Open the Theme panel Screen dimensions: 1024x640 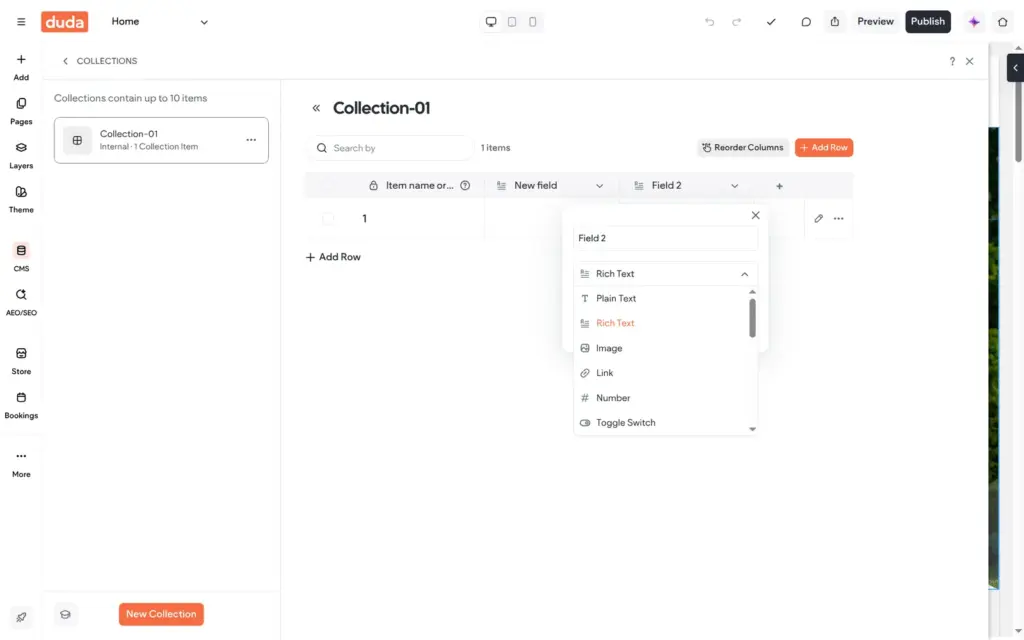[21, 200]
